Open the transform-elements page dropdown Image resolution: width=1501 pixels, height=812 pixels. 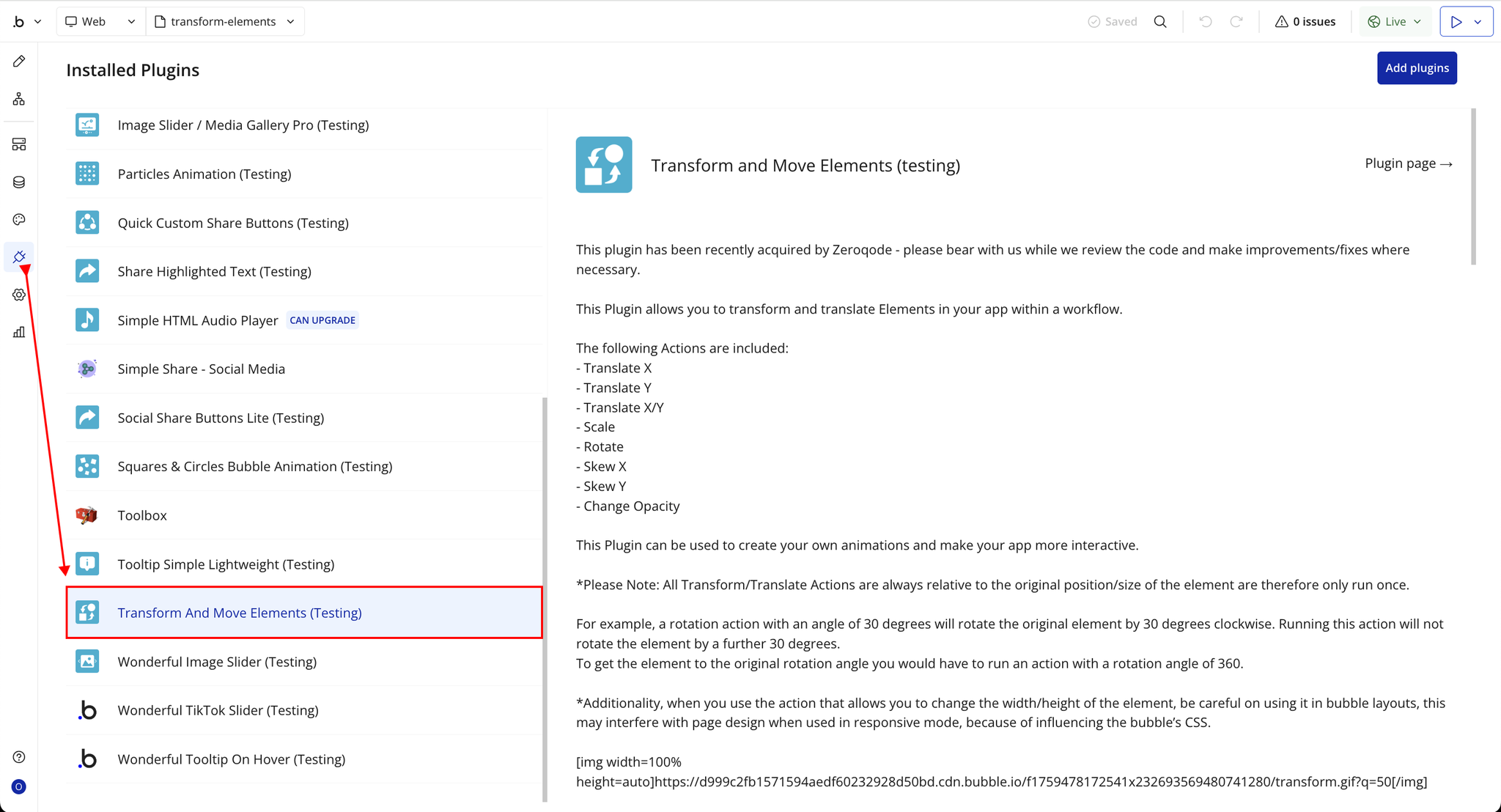225,21
